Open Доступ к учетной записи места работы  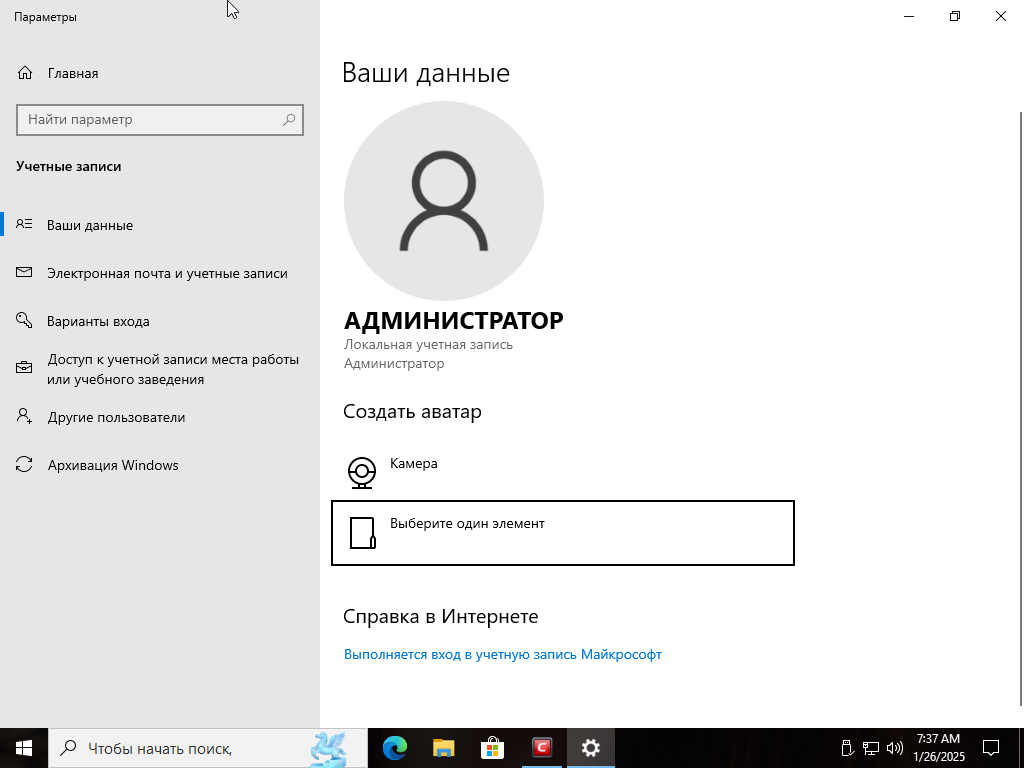tap(160, 369)
